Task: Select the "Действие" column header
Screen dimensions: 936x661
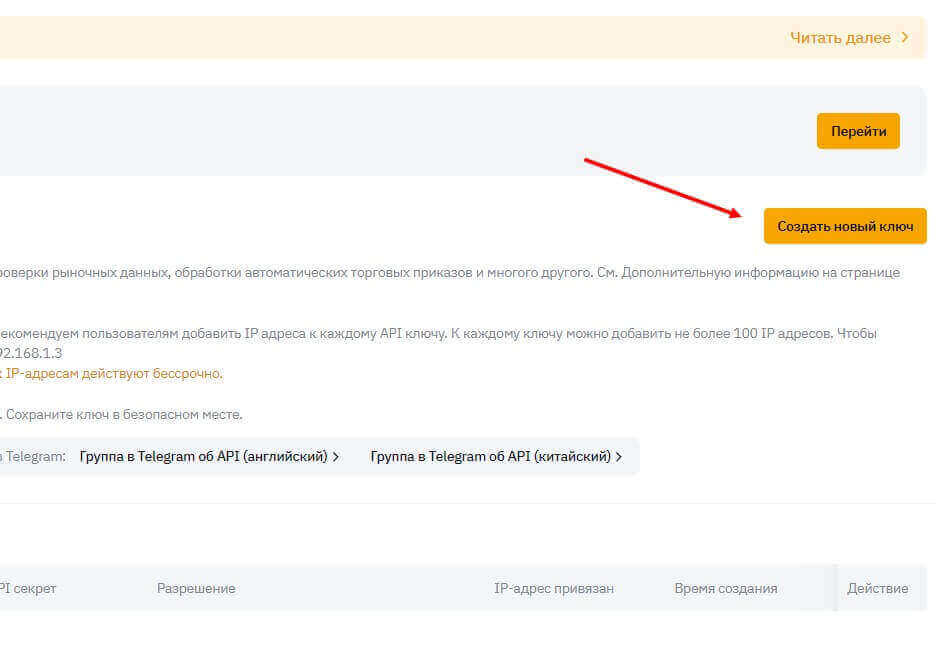Action: (x=877, y=588)
